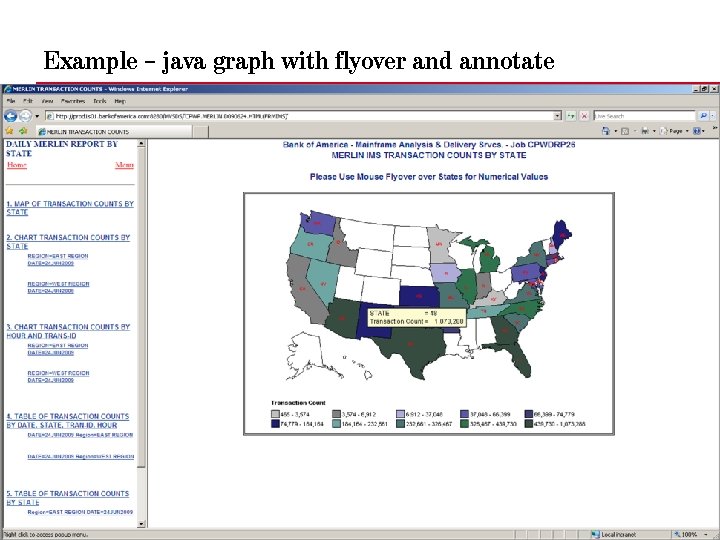Click the legend swatch for 3,574 - 6,912
The width and height of the screenshot is (720, 540).
336,414
